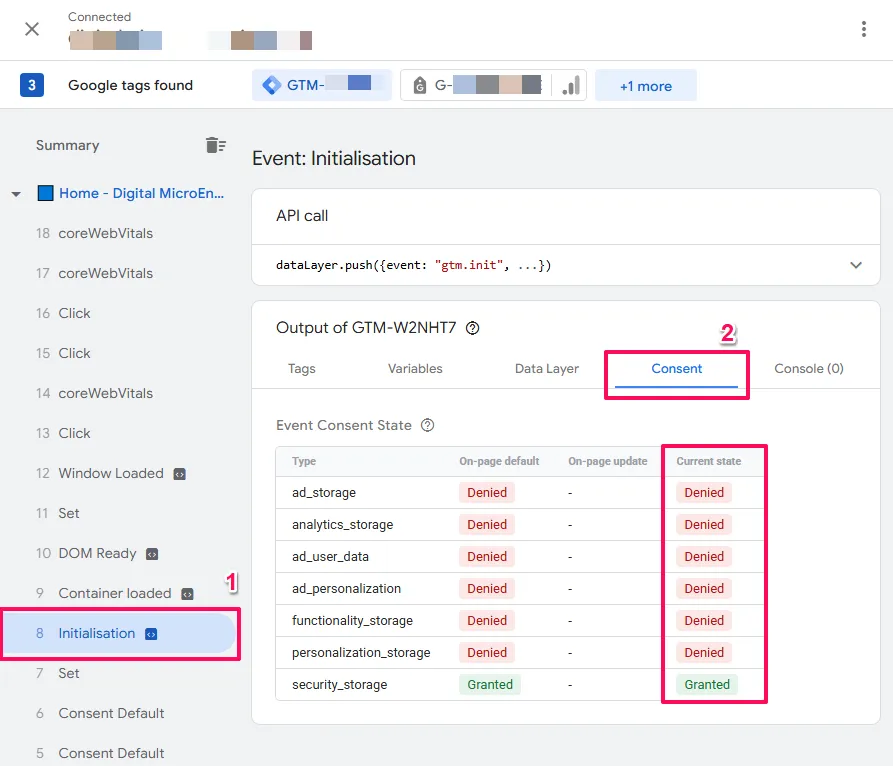The height and width of the screenshot is (766, 893).
Task: Select the Summary view in the sidebar
Action: pyautogui.click(x=67, y=145)
